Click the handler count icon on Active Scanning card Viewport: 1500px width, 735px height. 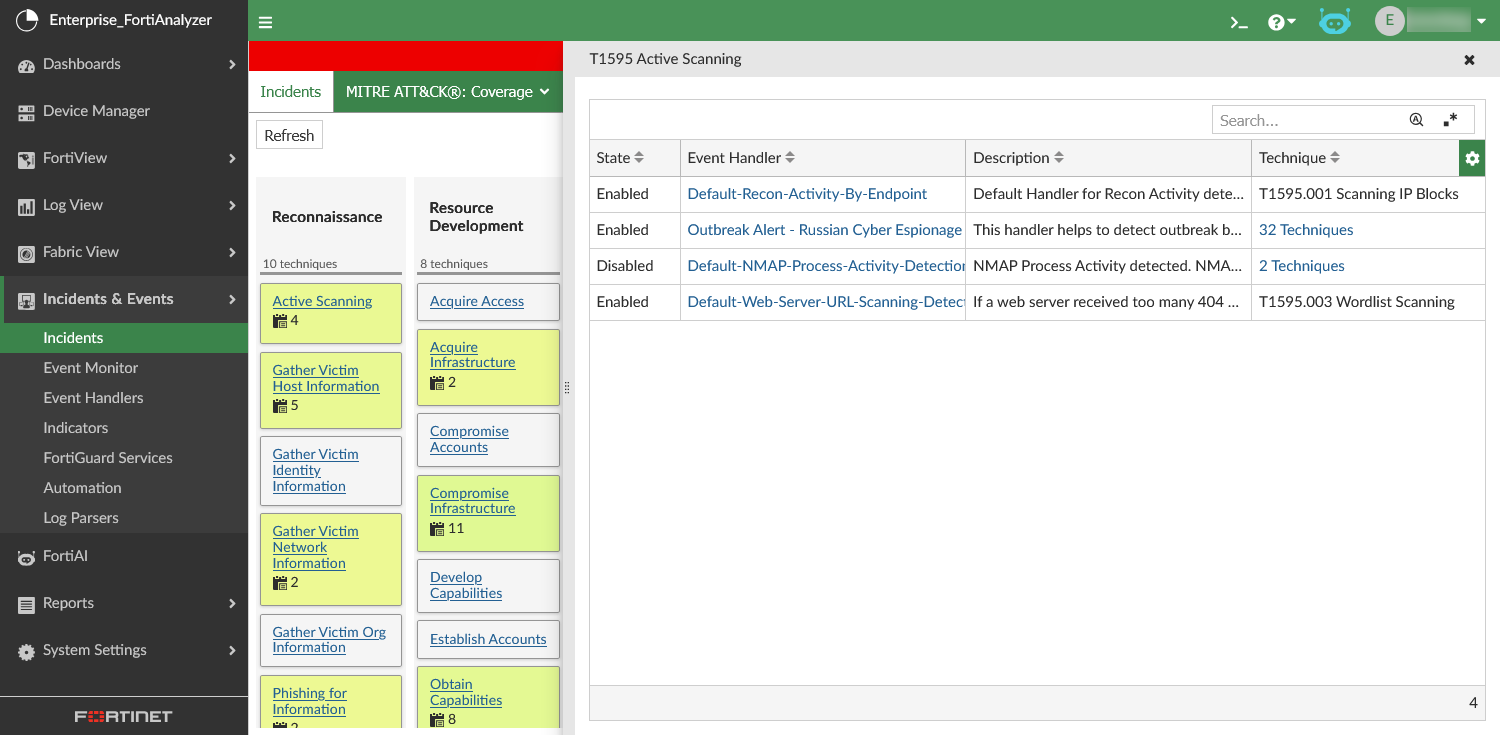point(280,321)
